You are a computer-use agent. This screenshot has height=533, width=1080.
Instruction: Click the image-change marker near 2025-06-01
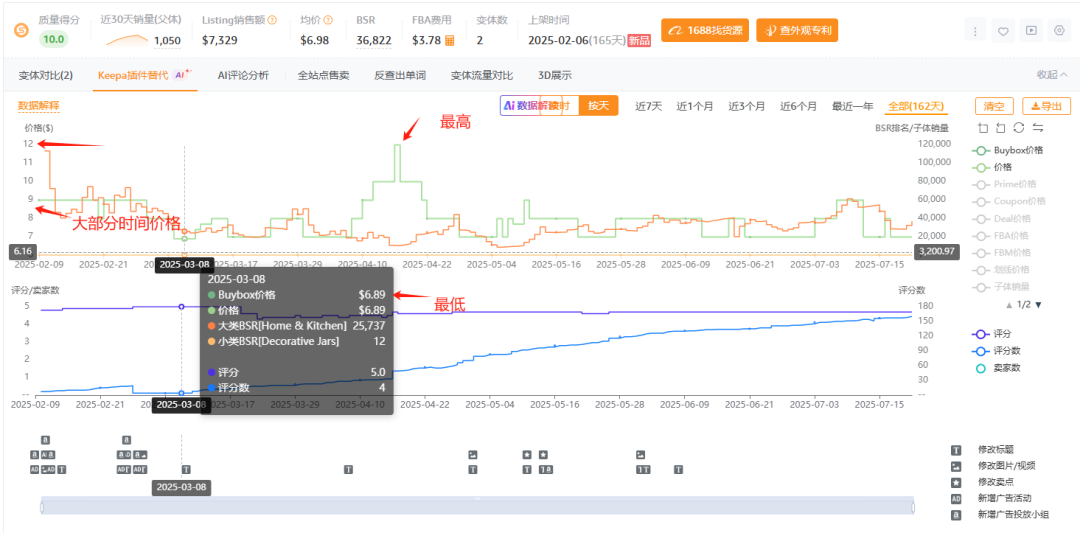coord(641,454)
